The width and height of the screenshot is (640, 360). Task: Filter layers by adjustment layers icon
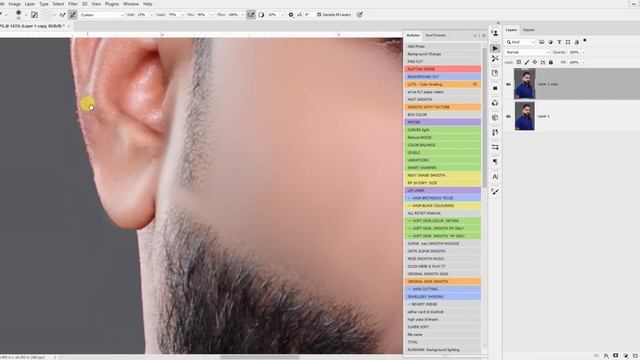pos(550,42)
